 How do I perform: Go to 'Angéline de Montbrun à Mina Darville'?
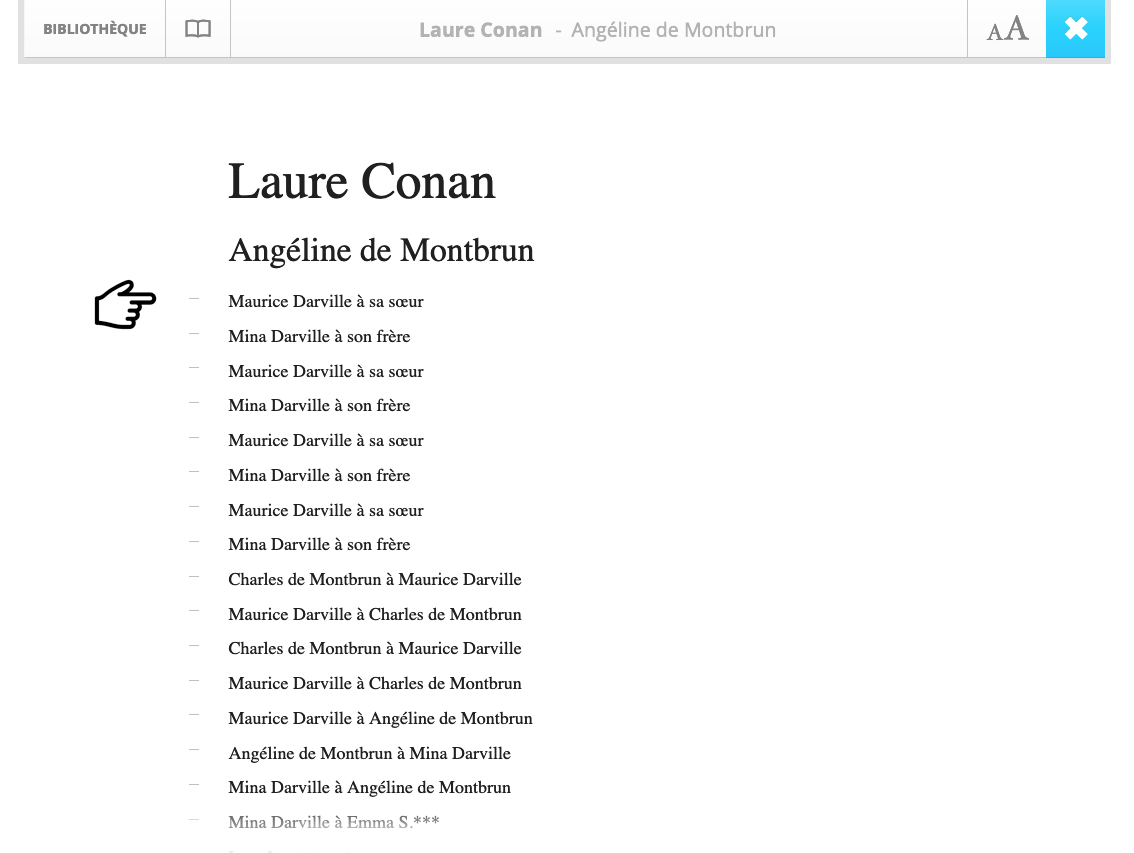(x=369, y=754)
